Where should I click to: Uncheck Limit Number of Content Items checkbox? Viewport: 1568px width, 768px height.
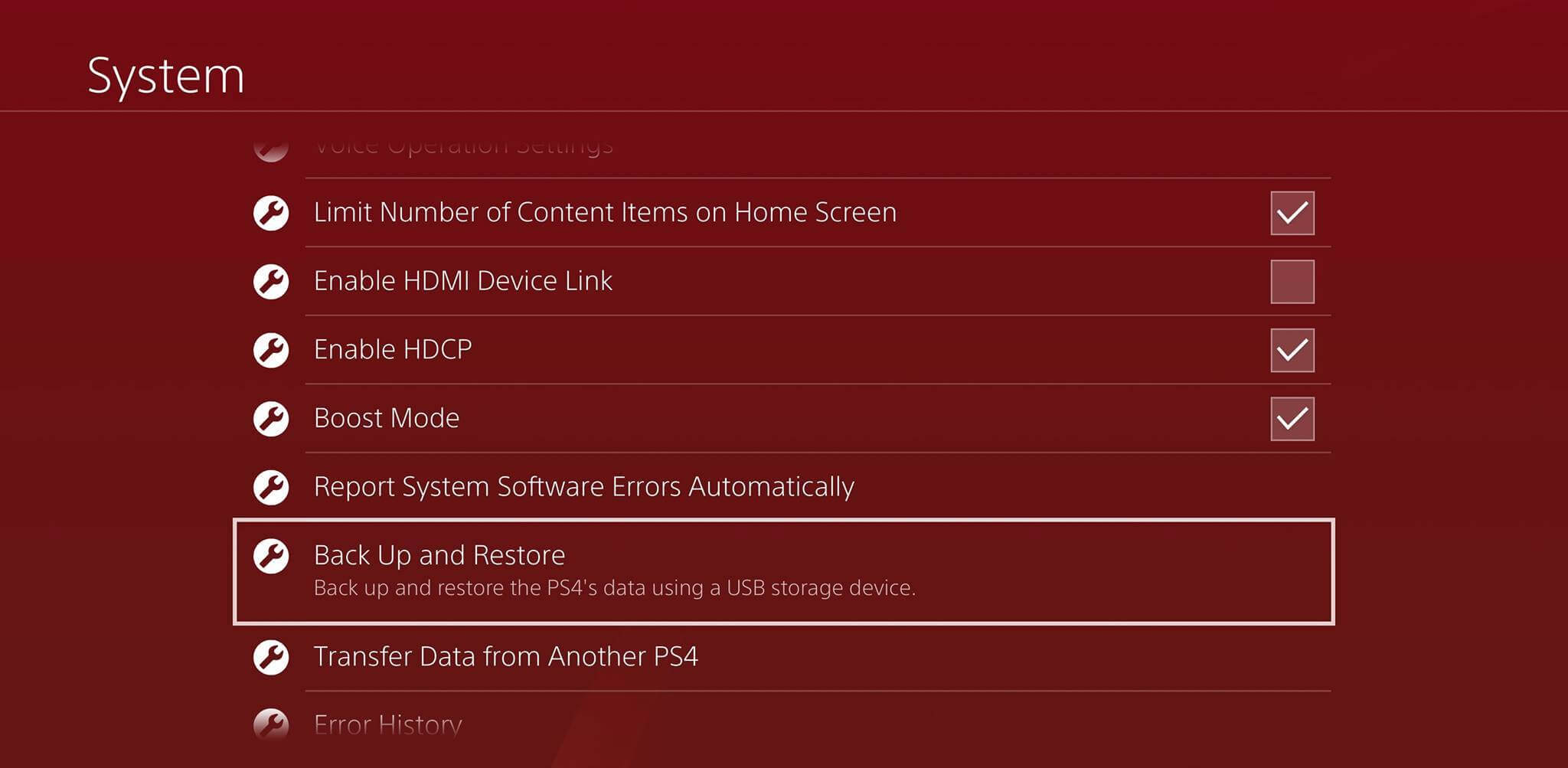pos(1292,213)
